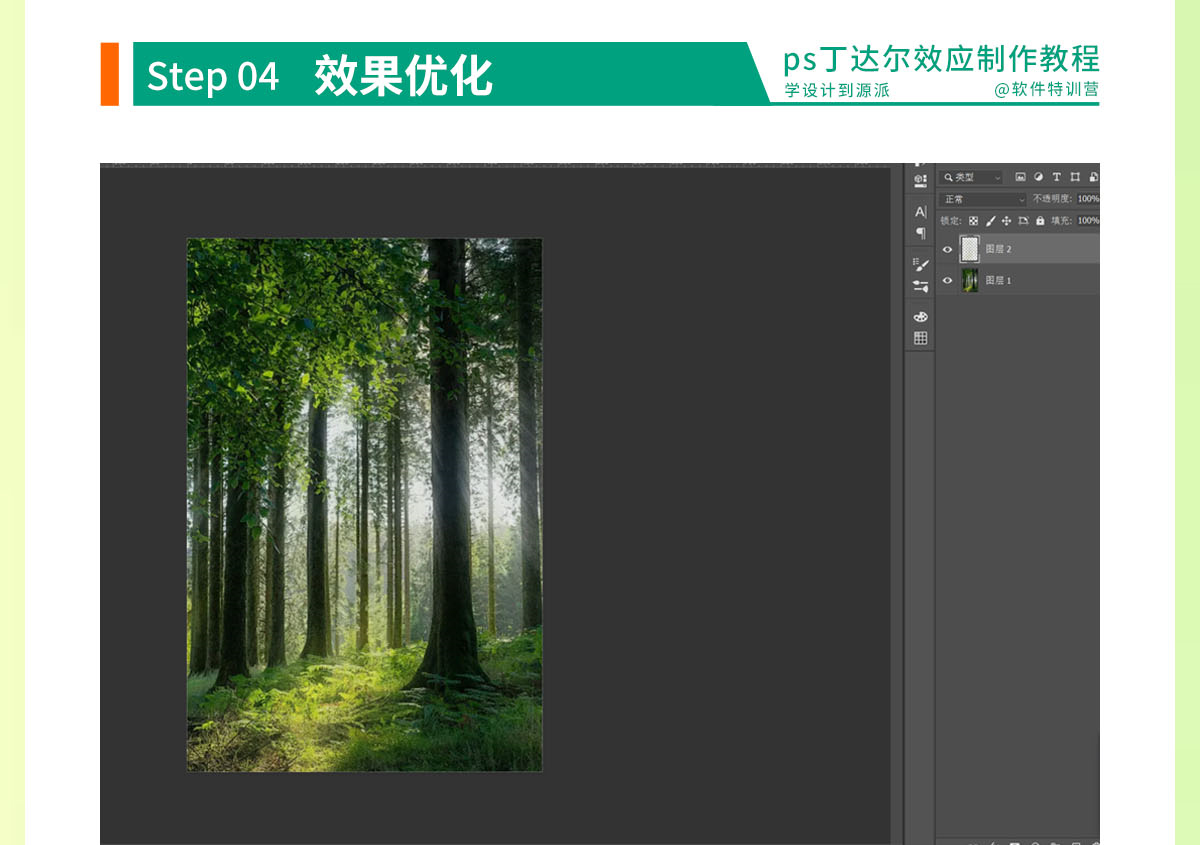Image resolution: width=1200 pixels, height=845 pixels.
Task: Hide 图层 1 using its eye icon
Action: [x=948, y=281]
